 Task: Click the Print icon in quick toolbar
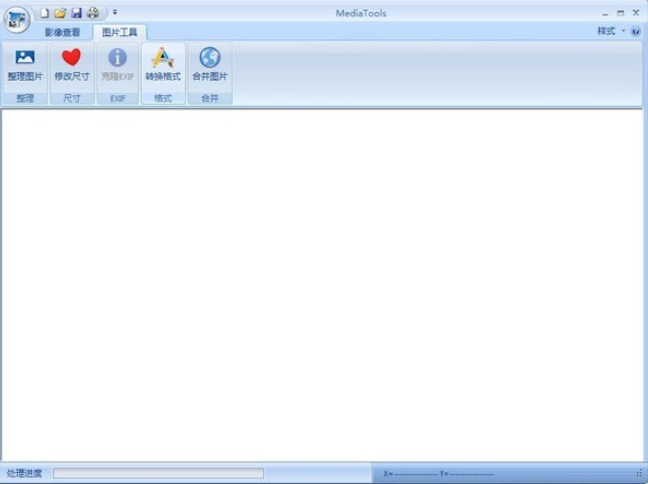[x=93, y=13]
